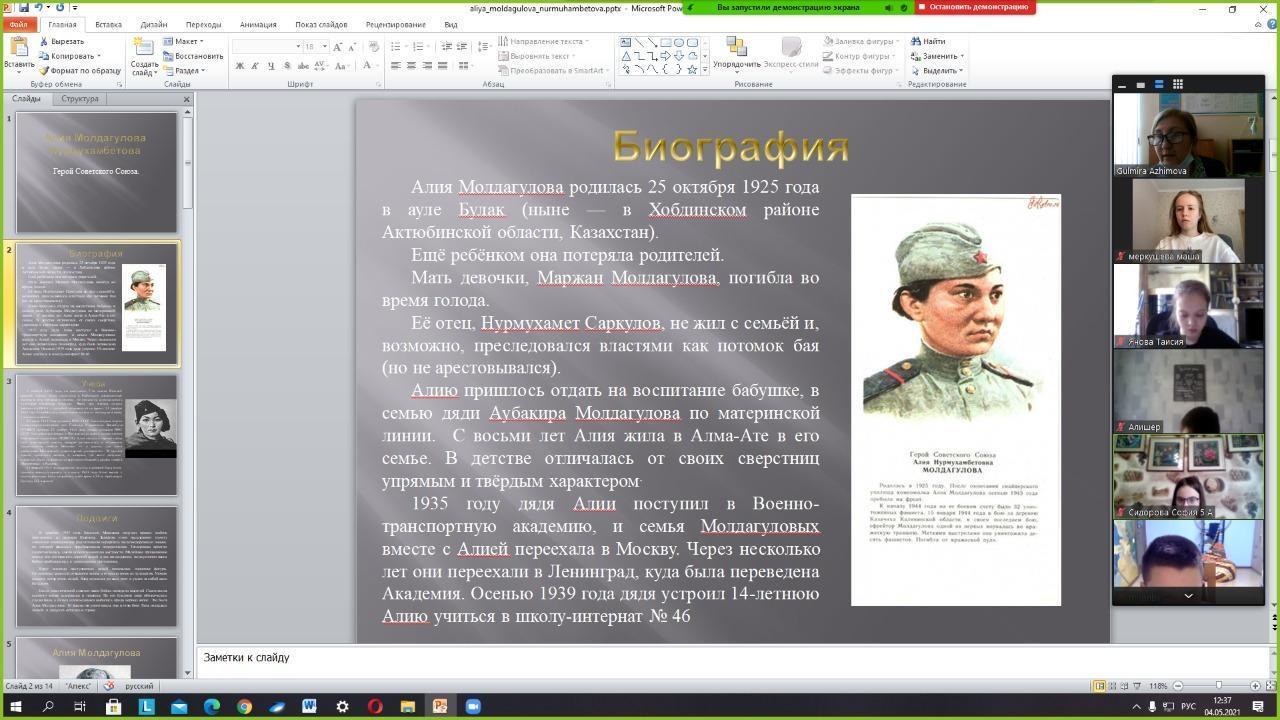Viewport: 1280px width, 720px height.
Task: Toggle Underline (Ч) text formatting
Action: [271, 66]
